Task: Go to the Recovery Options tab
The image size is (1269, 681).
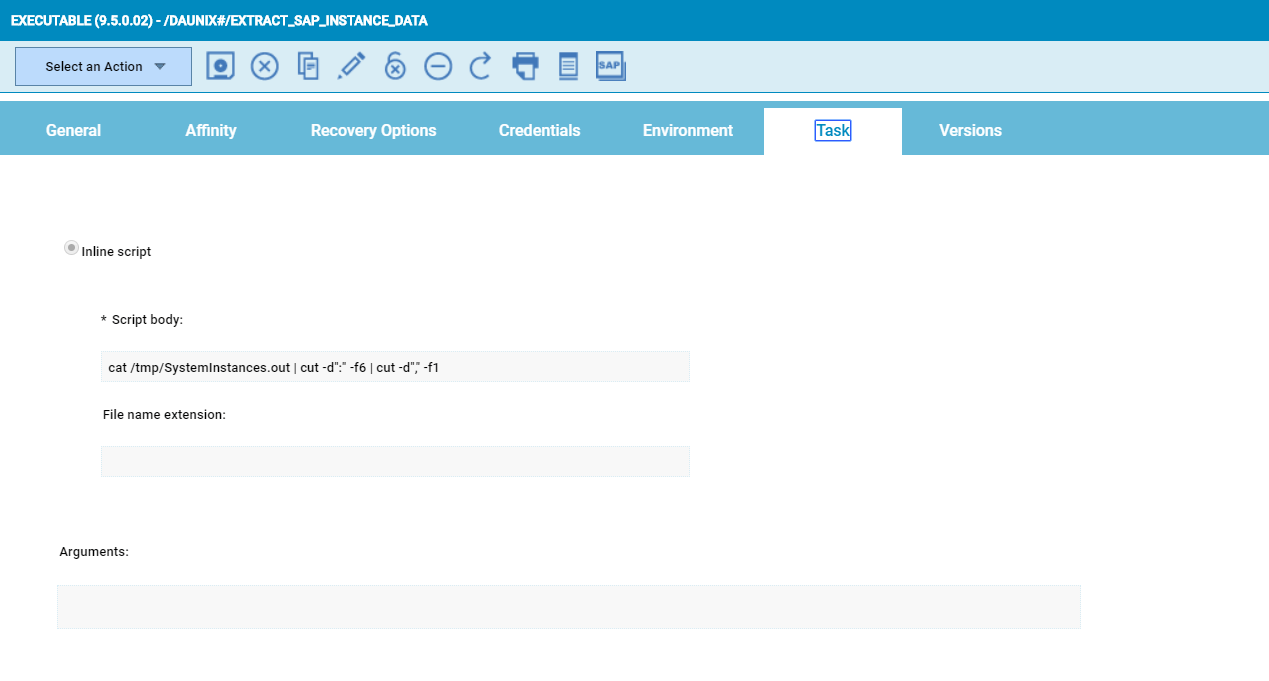Action: tap(373, 131)
